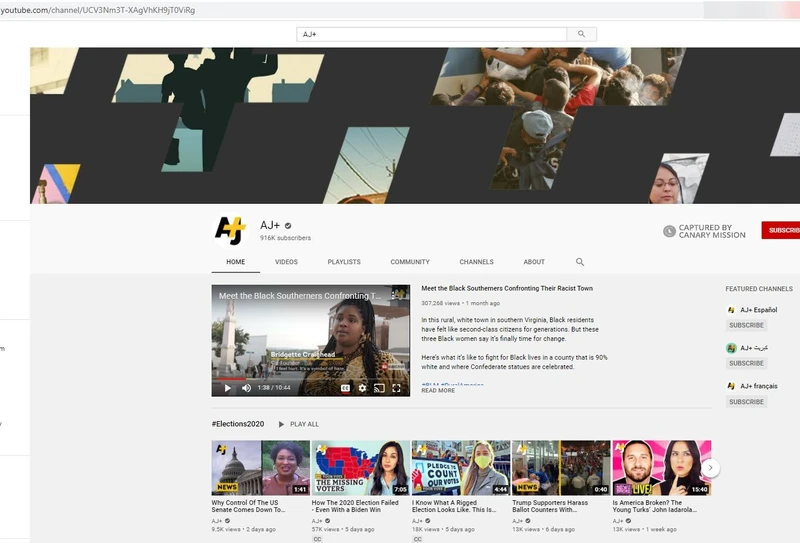Screen dimensions: 800x543
Task: Click the search magnifier button beside AJ+ query
Action: [581, 34]
